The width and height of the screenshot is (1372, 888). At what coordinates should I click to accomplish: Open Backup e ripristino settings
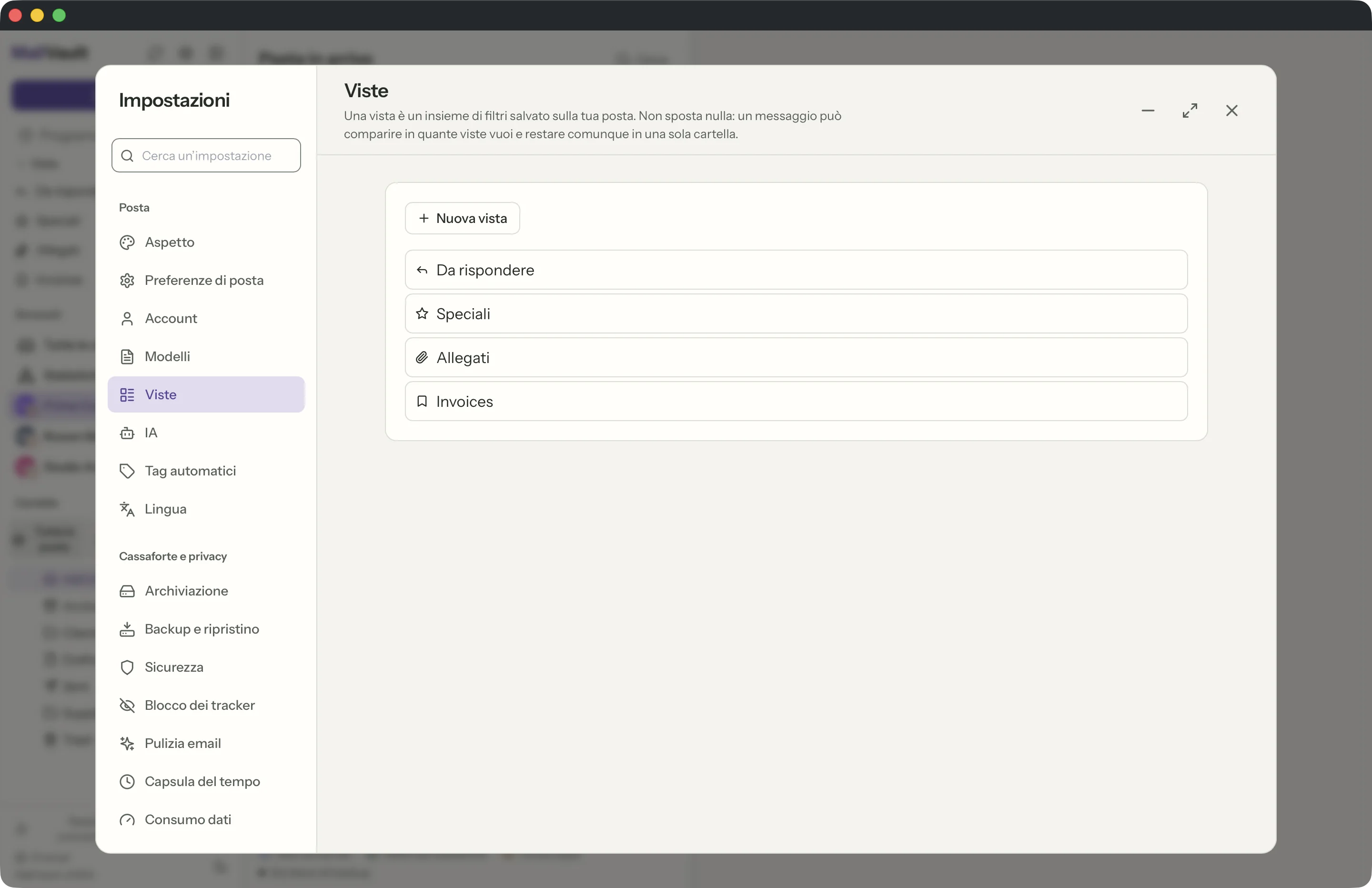pyautogui.click(x=206, y=628)
